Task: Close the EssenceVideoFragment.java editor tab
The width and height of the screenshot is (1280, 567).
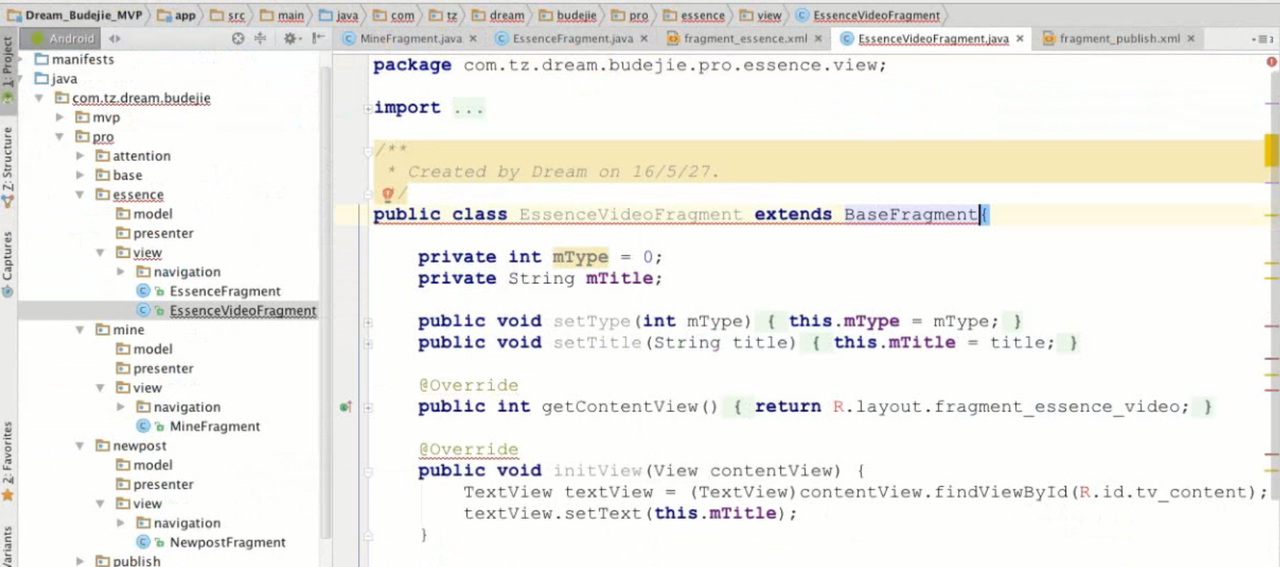Action: 1020,39
